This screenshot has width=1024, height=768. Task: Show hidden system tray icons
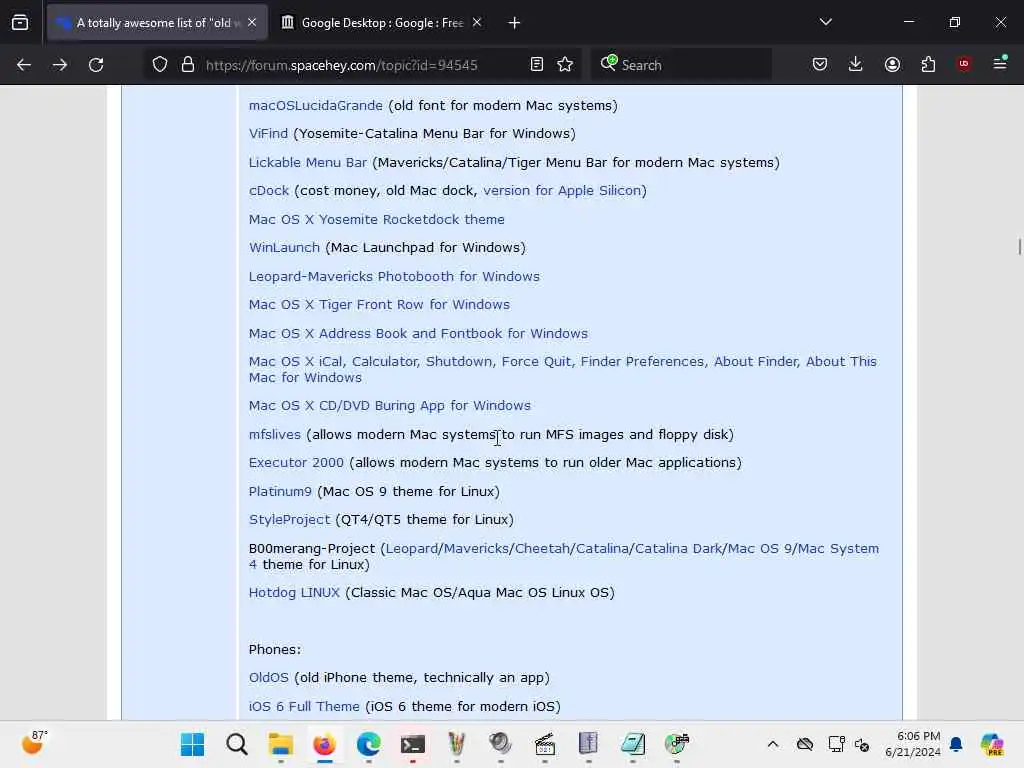tap(773, 744)
